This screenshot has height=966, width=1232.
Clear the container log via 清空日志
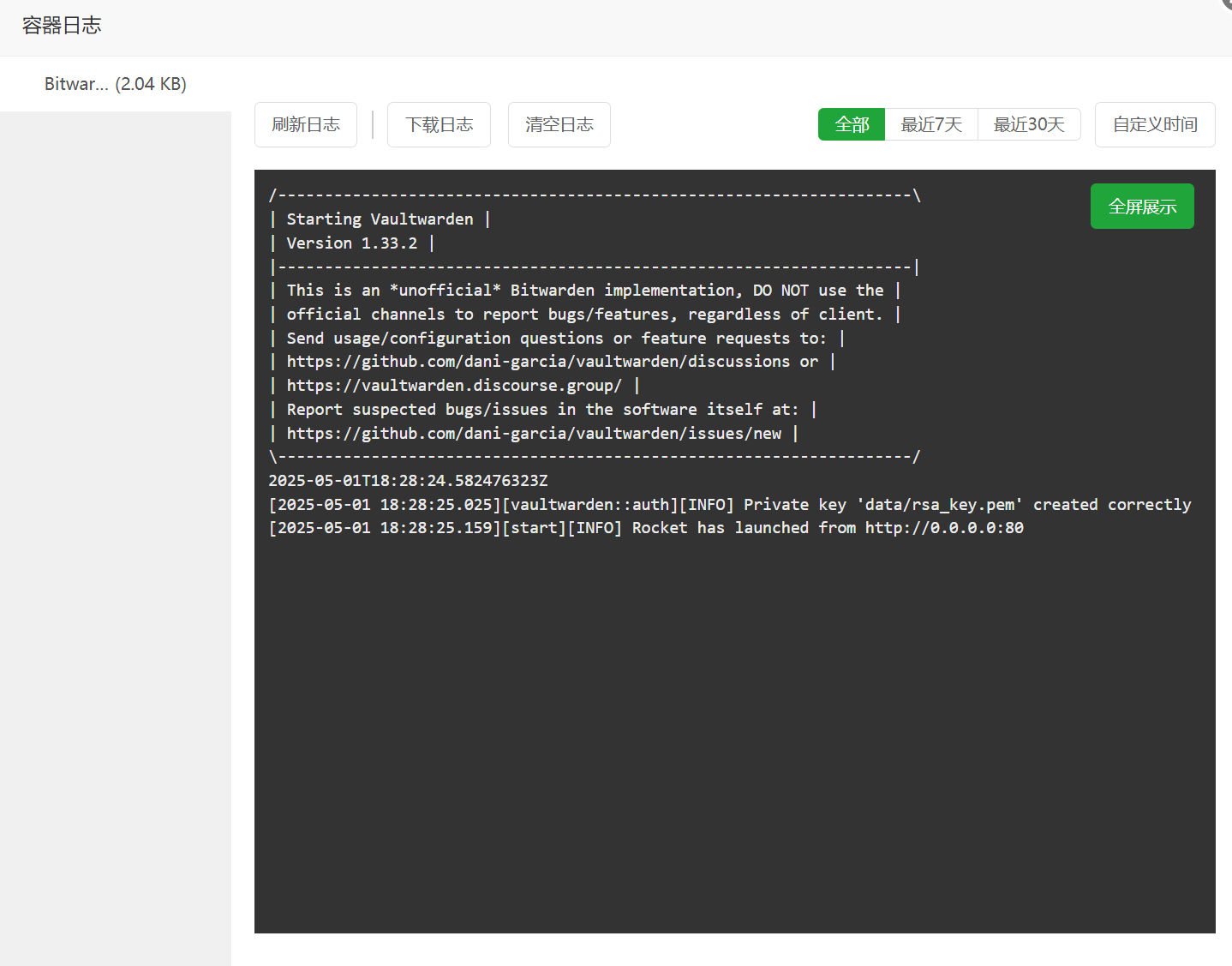point(559,124)
